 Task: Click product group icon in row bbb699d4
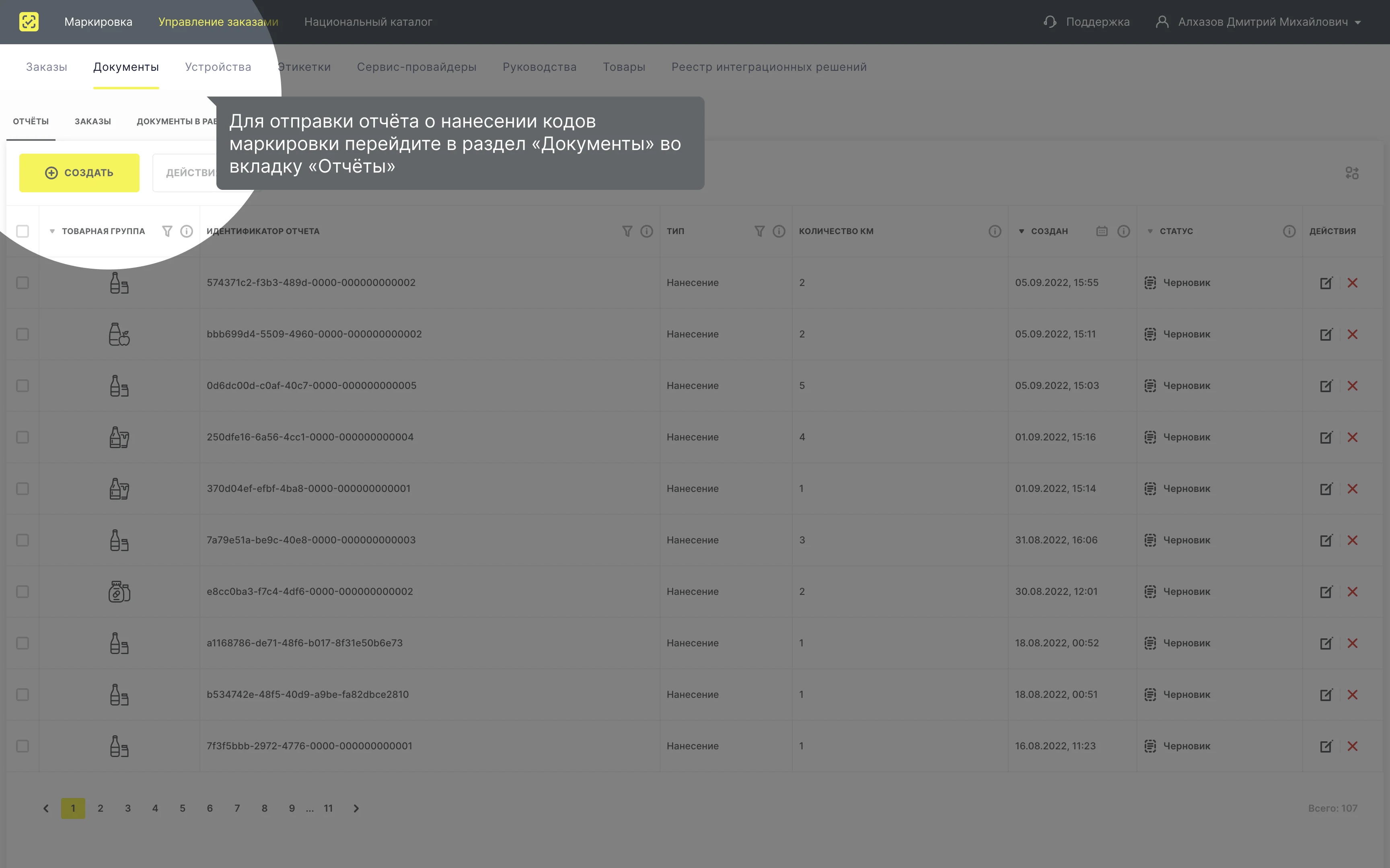point(119,334)
